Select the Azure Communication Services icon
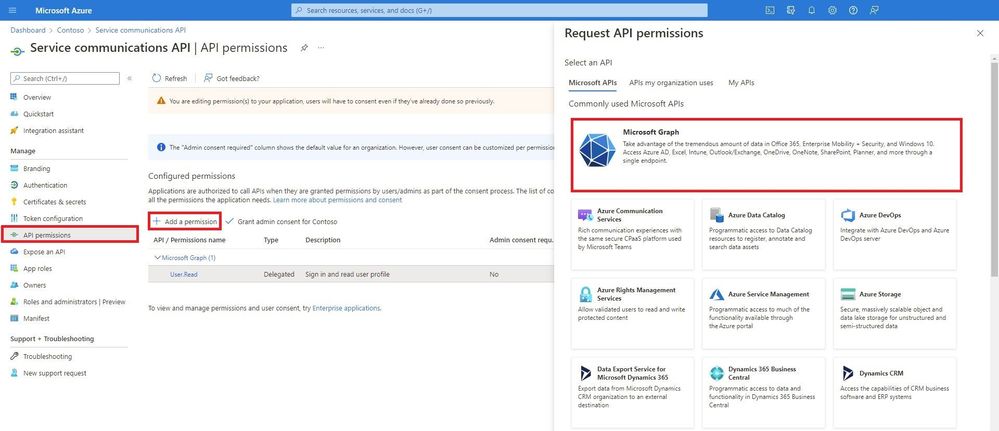 (x=586, y=215)
